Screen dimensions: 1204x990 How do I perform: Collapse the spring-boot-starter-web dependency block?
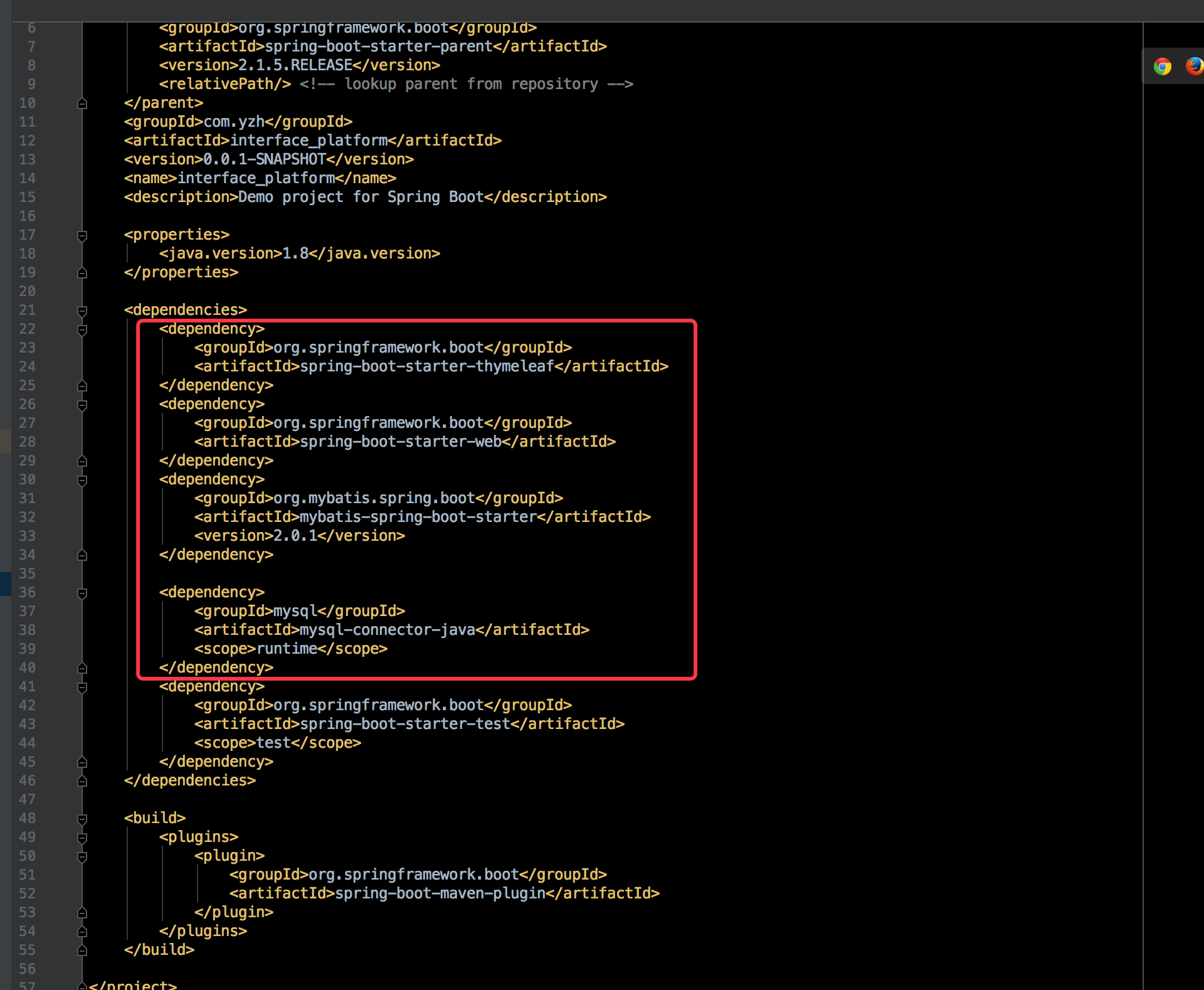[x=82, y=405]
